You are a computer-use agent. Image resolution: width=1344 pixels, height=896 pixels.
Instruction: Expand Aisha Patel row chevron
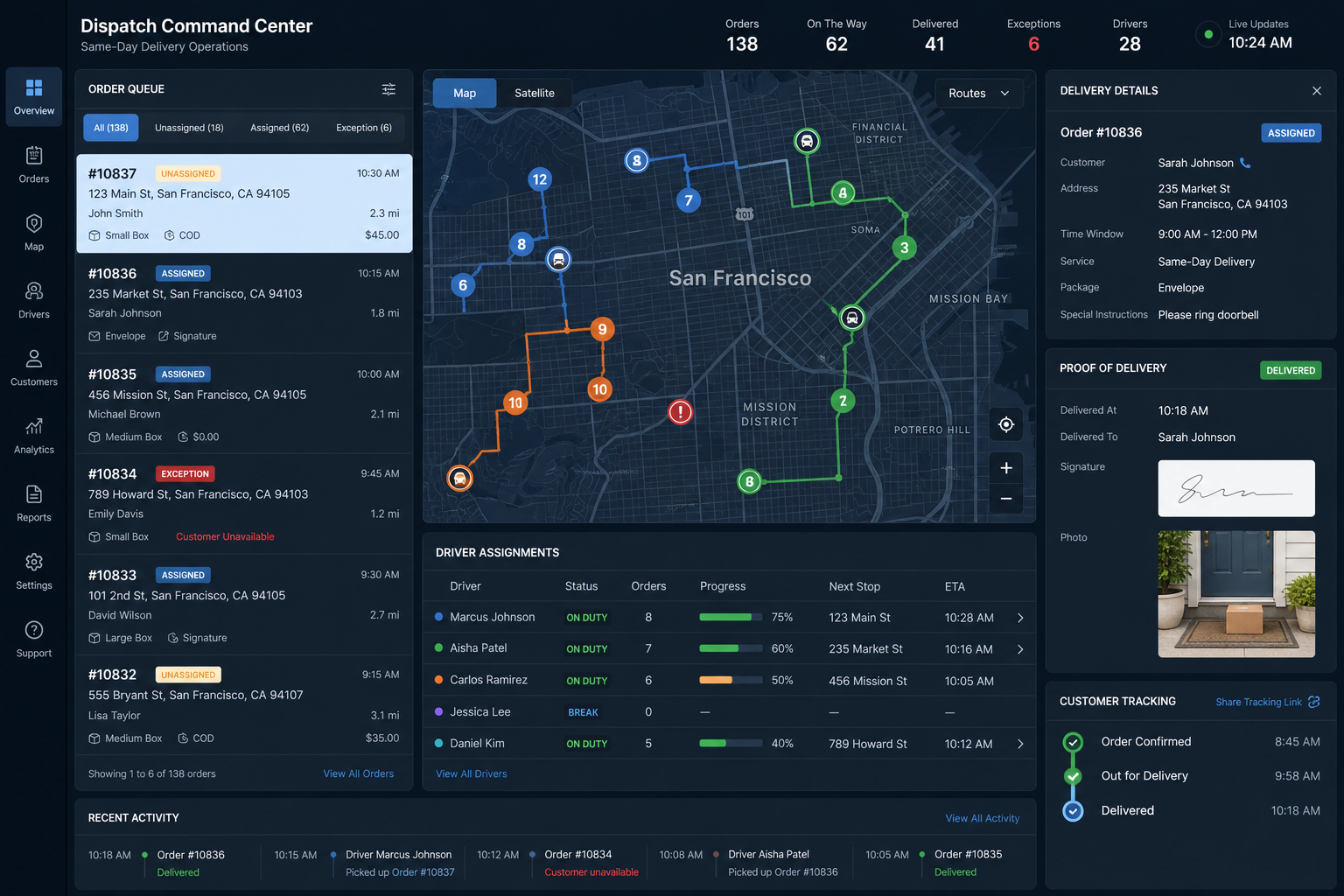1020,649
